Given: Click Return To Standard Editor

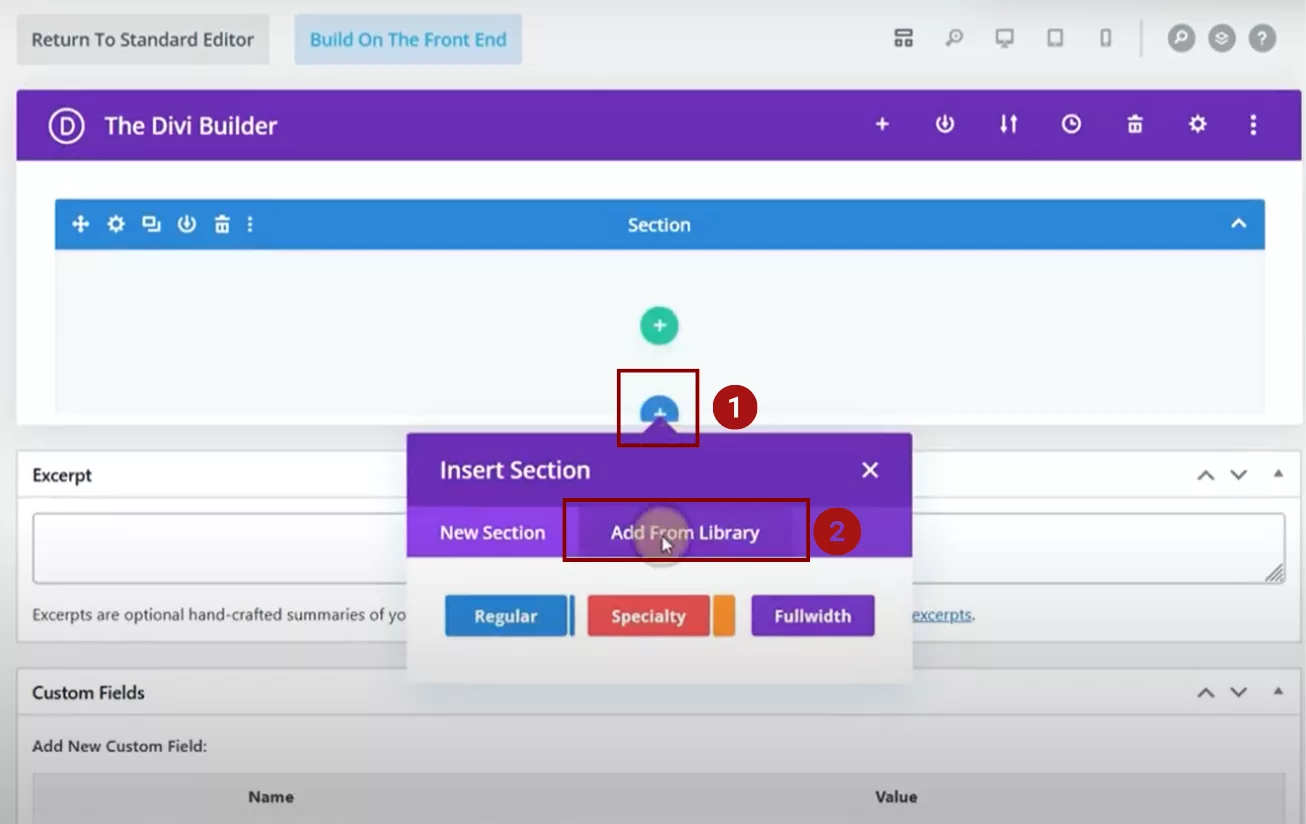Looking at the screenshot, I should tap(143, 40).
